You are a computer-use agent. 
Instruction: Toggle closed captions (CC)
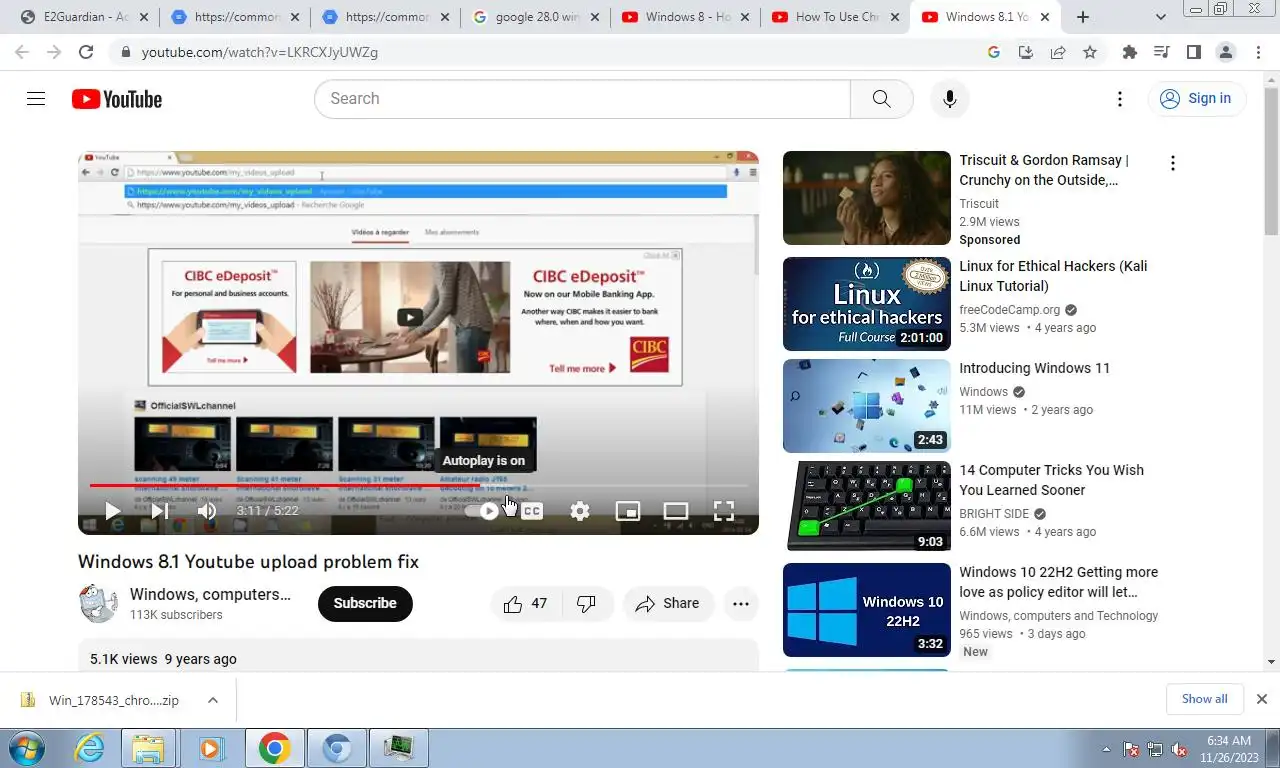coord(532,511)
